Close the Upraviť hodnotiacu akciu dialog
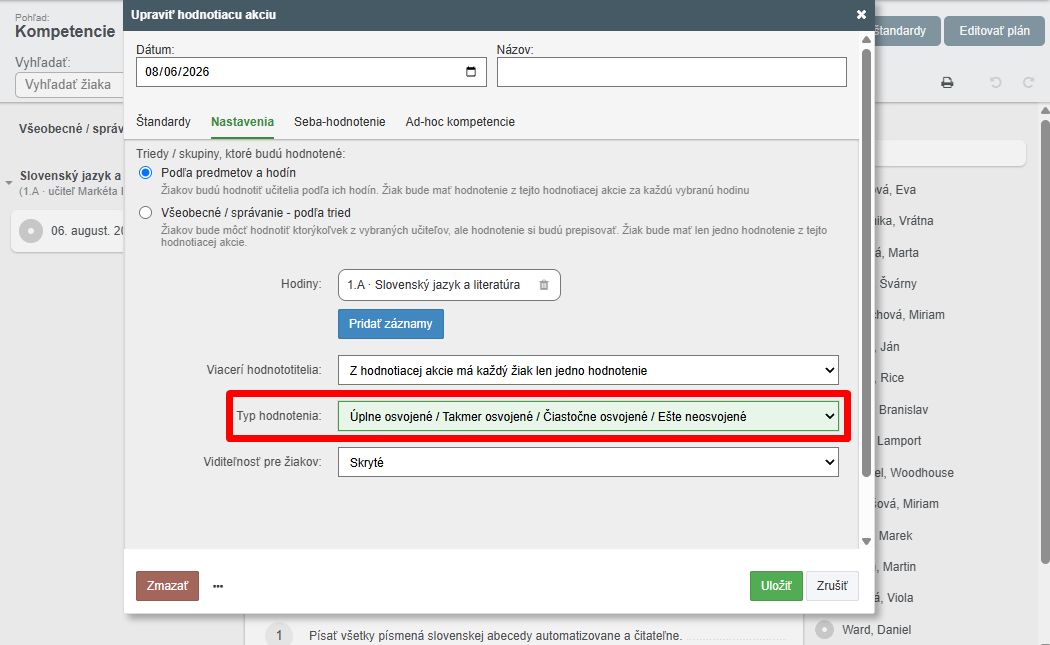 pyautogui.click(x=861, y=14)
